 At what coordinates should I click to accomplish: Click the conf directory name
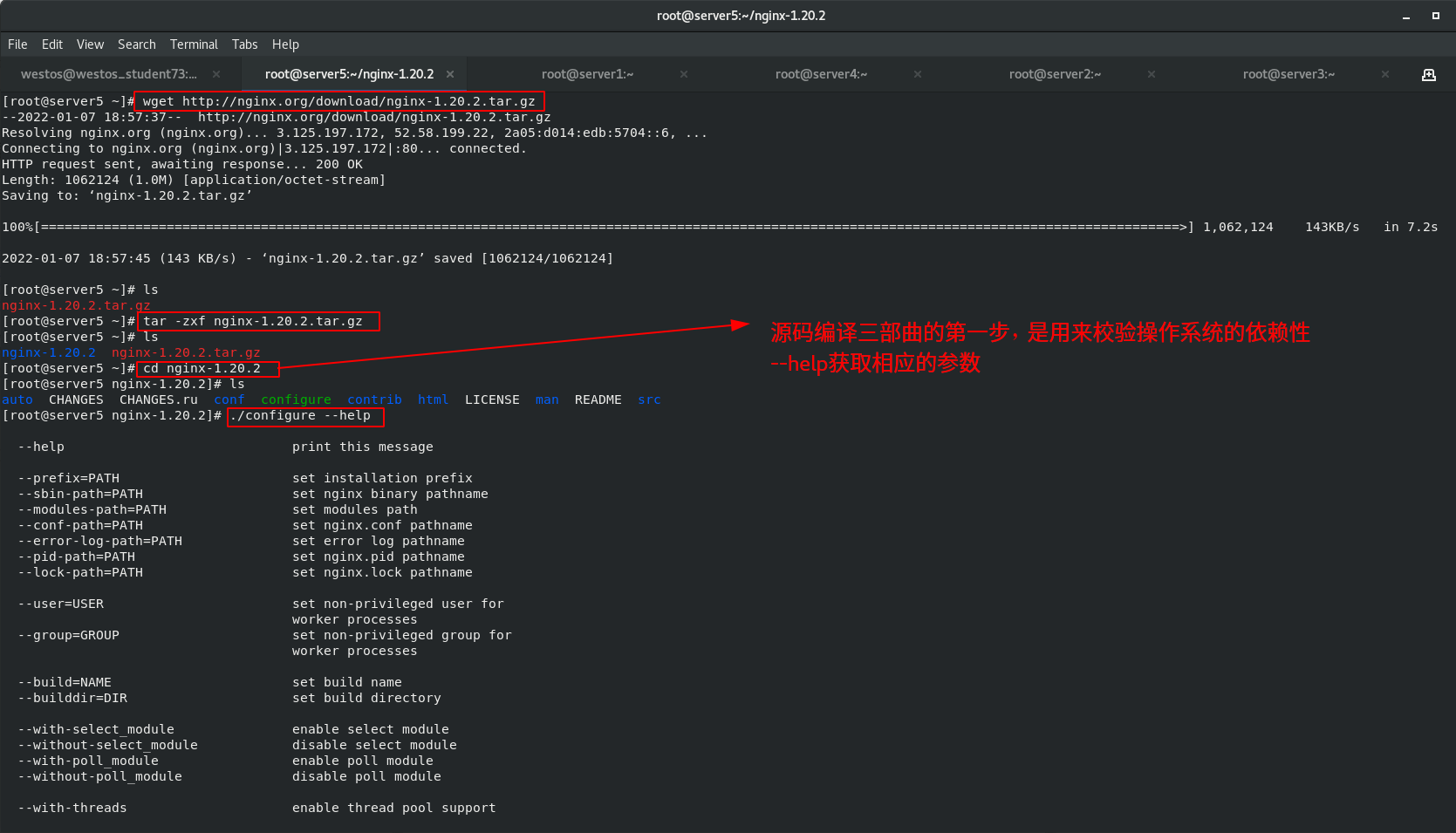(x=229, y=399)
